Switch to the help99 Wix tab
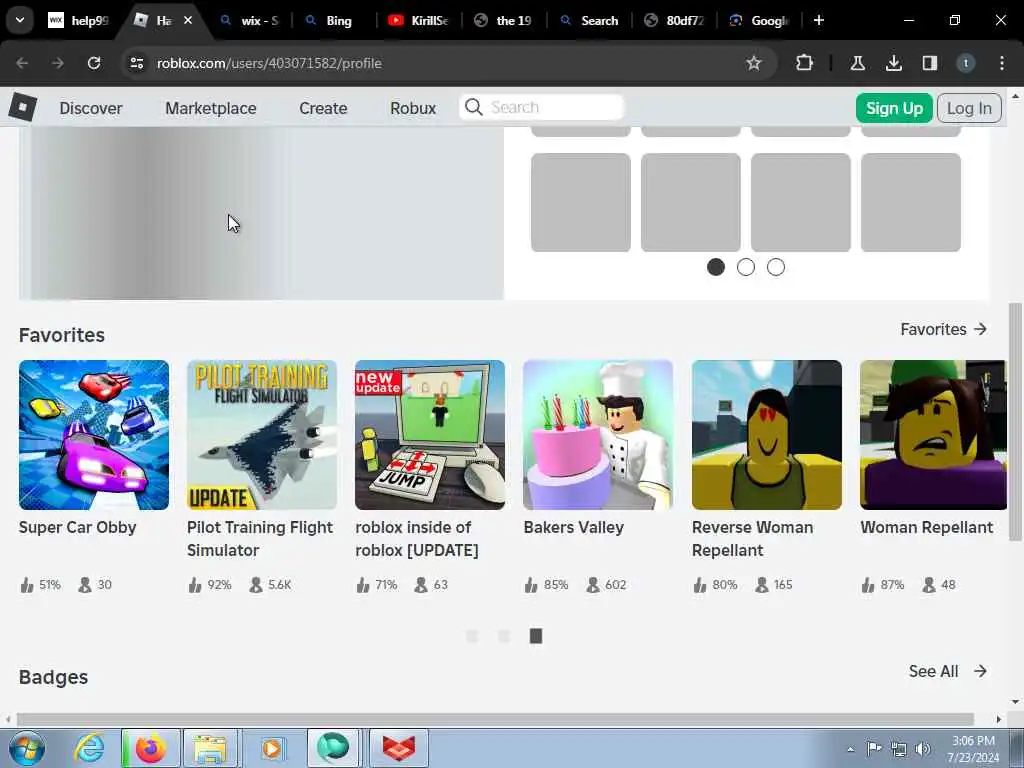The width and height of the screenshot is (1024, 768). 78,20
